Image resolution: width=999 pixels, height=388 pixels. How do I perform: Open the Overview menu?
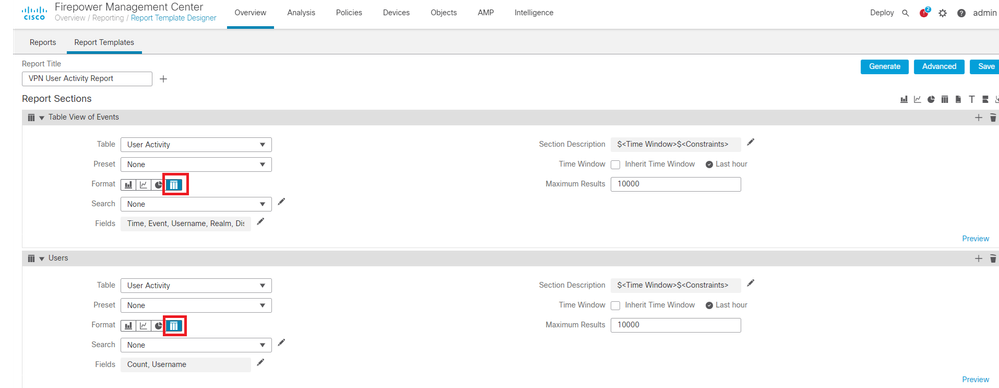click(250, 13)
